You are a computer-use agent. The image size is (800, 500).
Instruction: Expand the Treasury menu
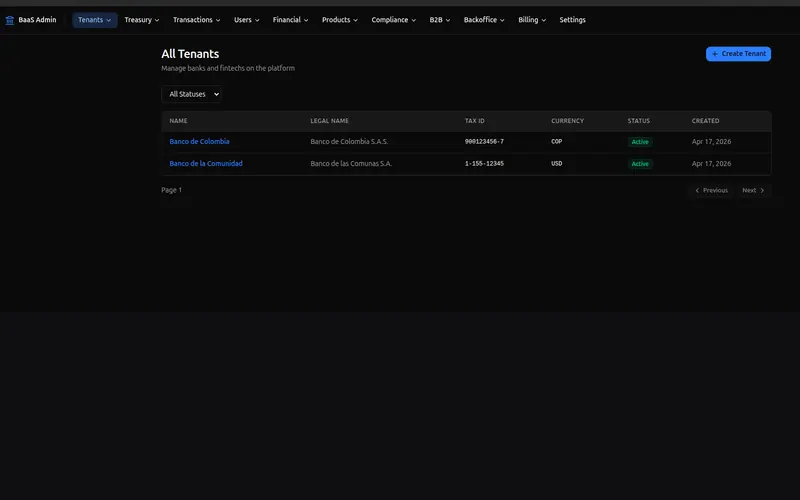click(142, 20)
